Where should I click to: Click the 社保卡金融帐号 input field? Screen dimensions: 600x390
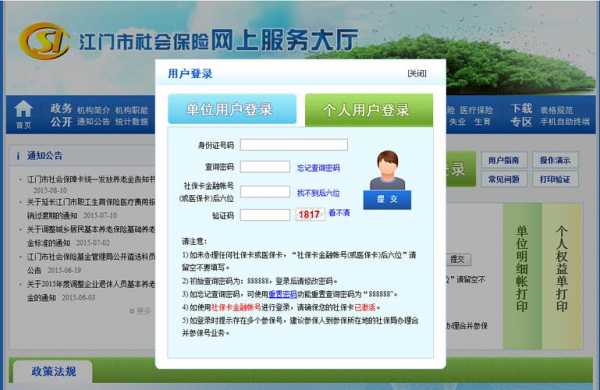click(x=265, y=192)
